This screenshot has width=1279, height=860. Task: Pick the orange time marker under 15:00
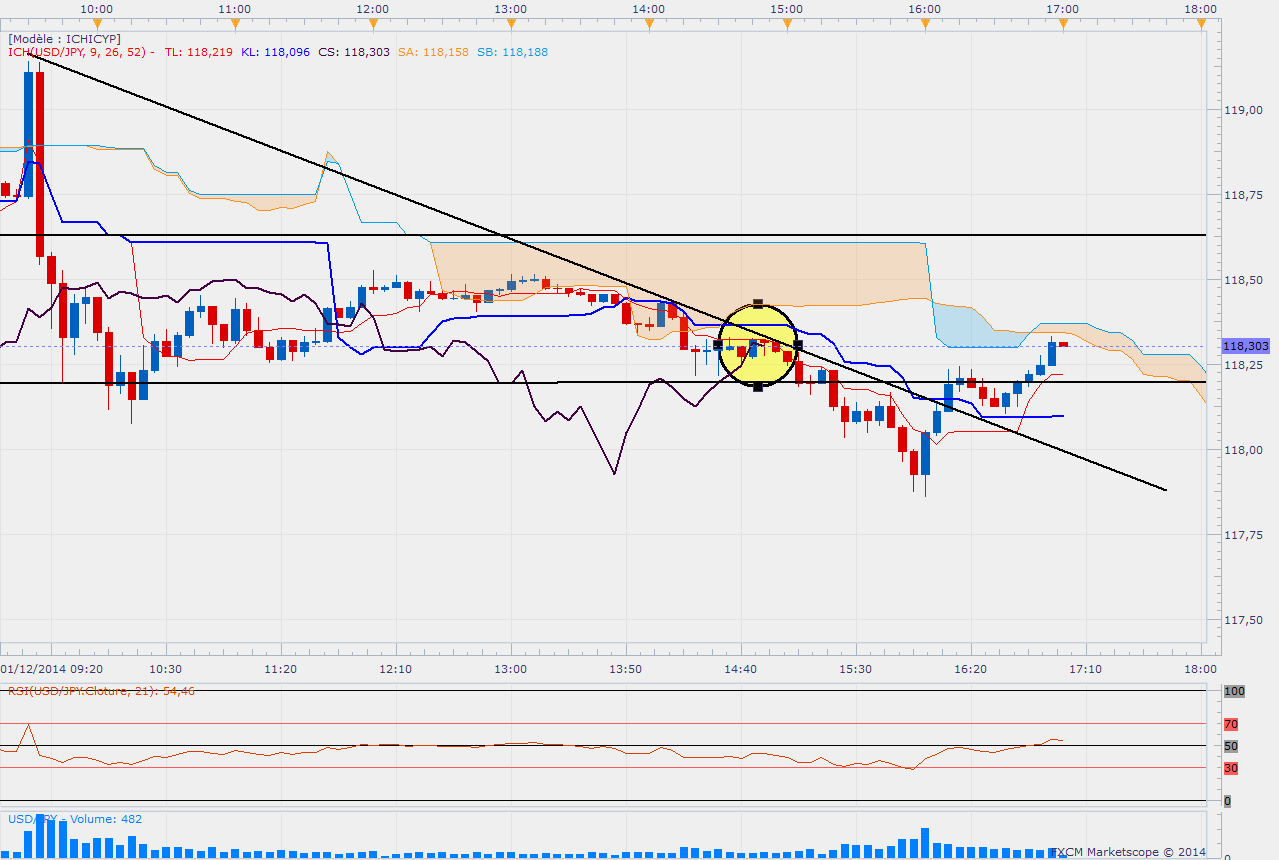point(786,25)
